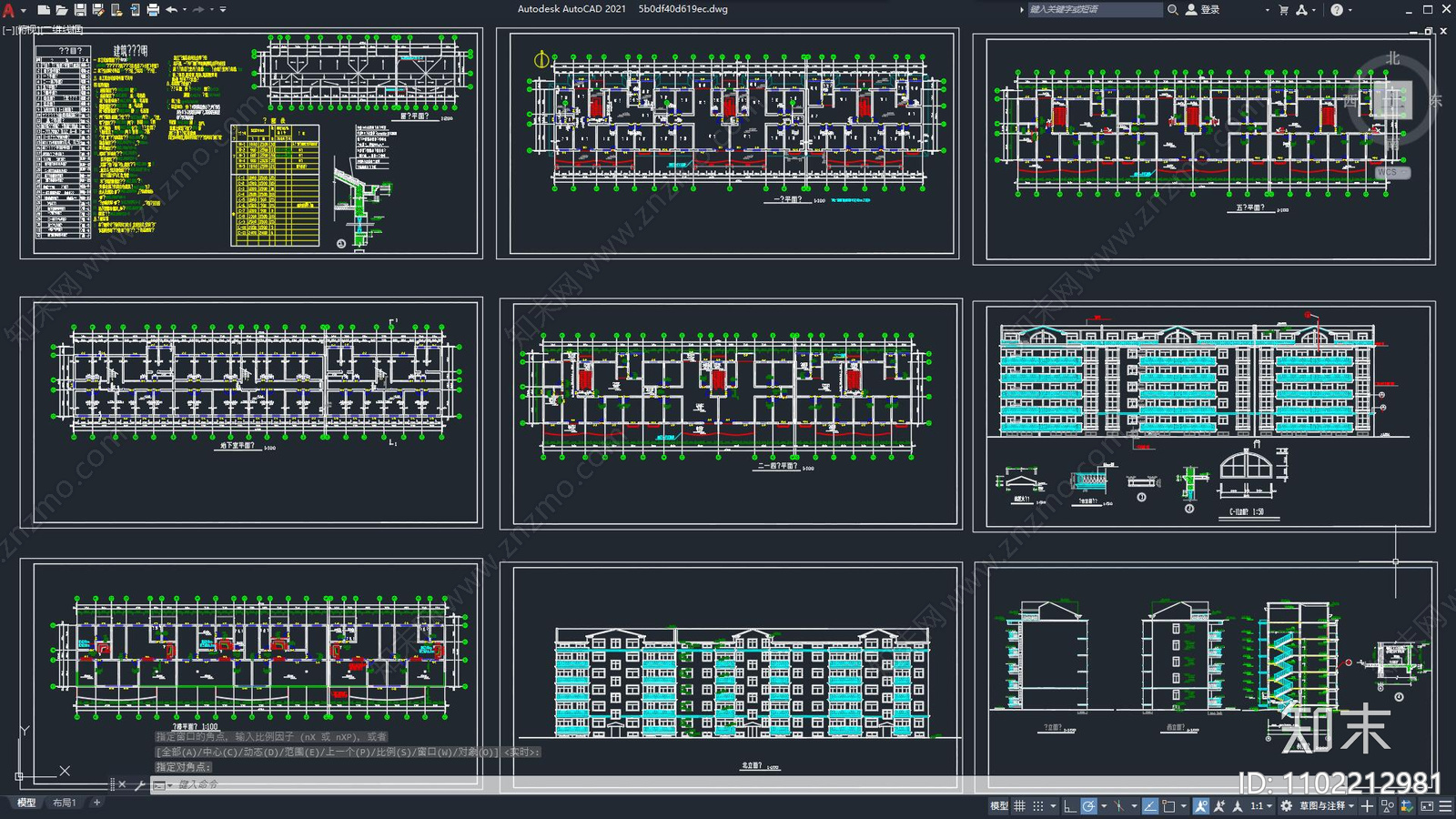Toggle drawing grid display in status bar
The width and height of the screenshot is (1456, 819).
[x=1019, y=806]
